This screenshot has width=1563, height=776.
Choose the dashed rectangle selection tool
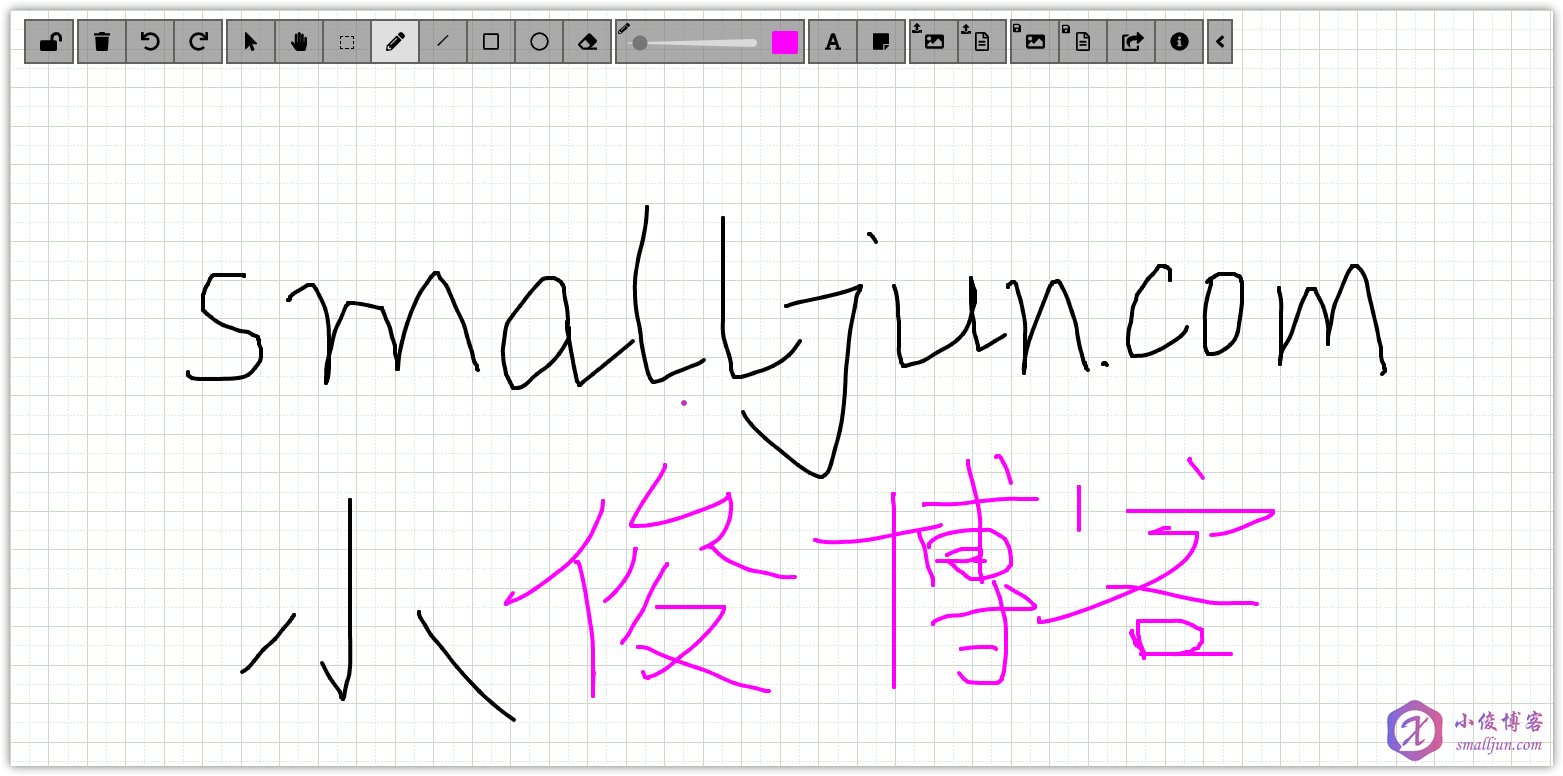(x=347, y=42)
